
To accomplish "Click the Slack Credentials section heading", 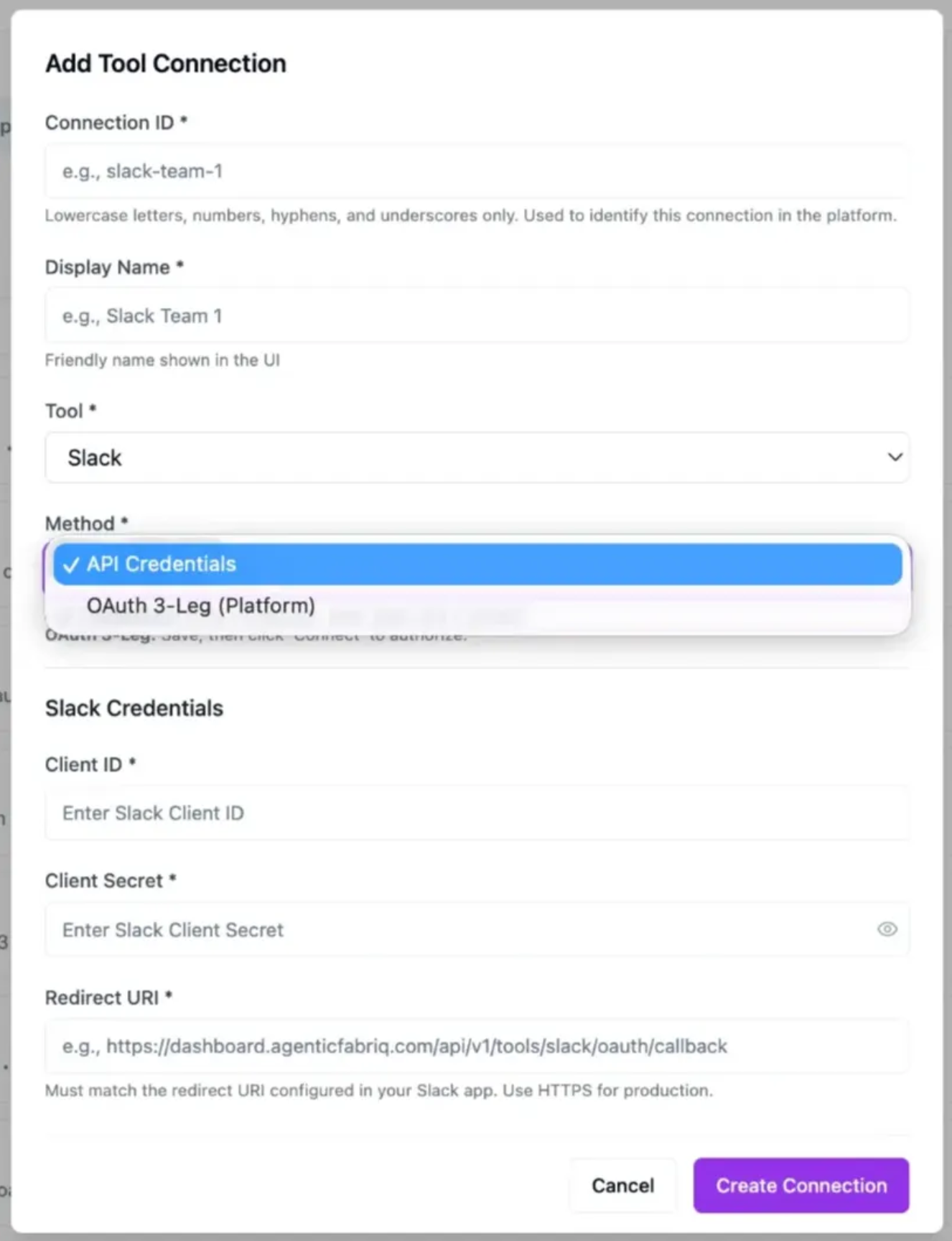I will click(134, 708).
